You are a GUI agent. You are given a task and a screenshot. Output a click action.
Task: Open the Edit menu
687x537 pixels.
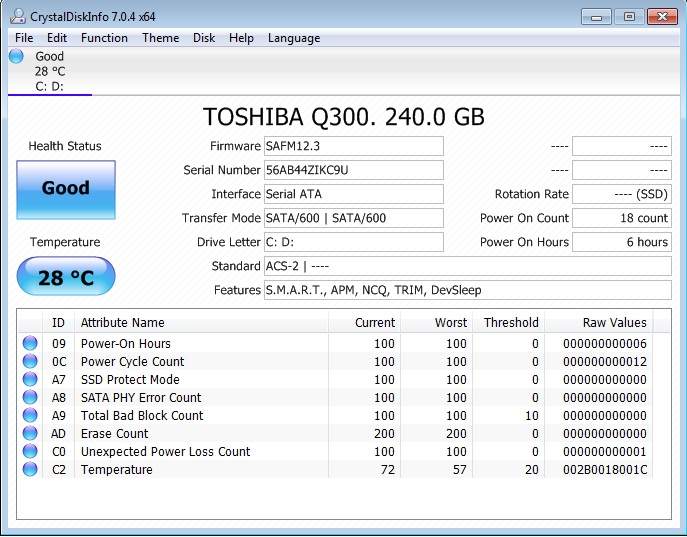[x=57, y=38]
